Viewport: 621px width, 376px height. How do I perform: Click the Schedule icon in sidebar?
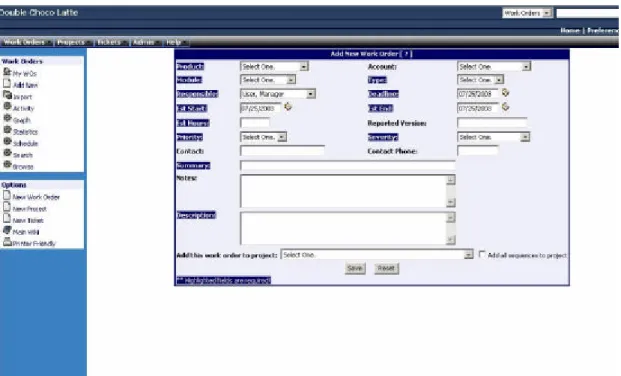pyautogui.click(x=7, y=142)
